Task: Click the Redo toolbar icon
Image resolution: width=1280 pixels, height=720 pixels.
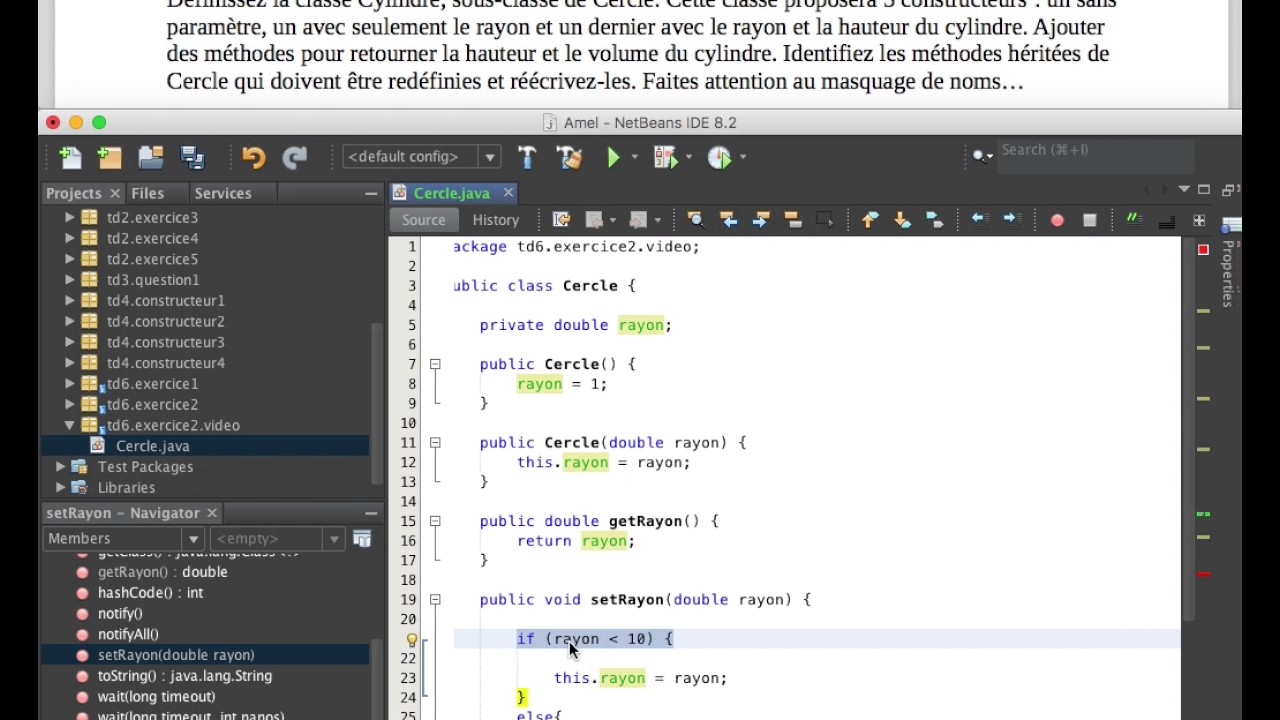Action: [x=294, y=157]
